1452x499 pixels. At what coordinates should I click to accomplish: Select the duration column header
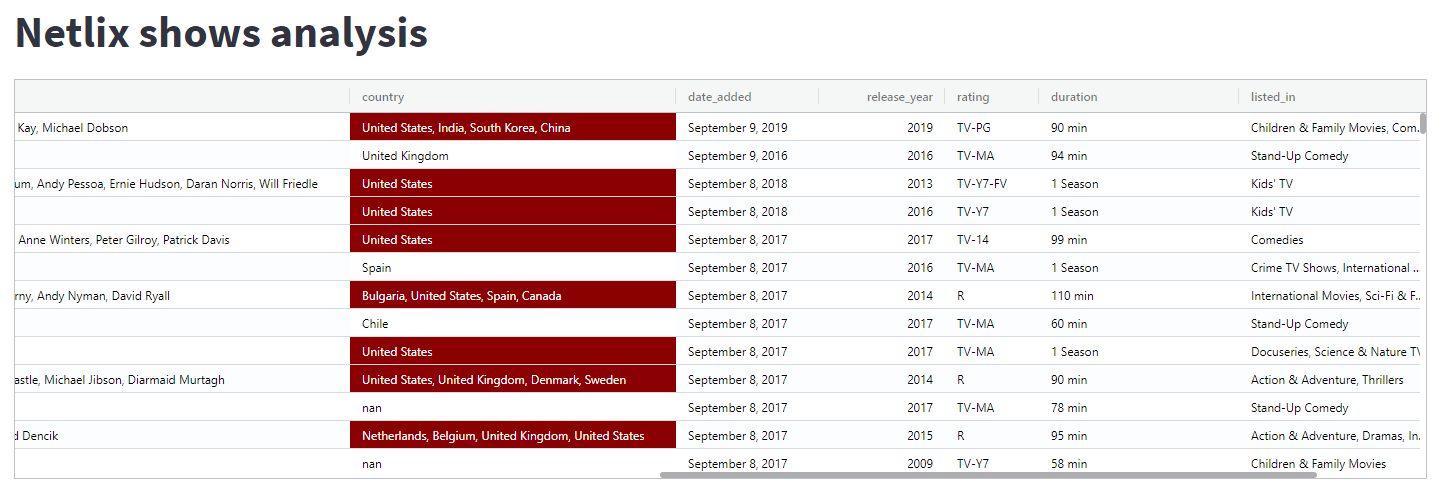click(1074, 97)
